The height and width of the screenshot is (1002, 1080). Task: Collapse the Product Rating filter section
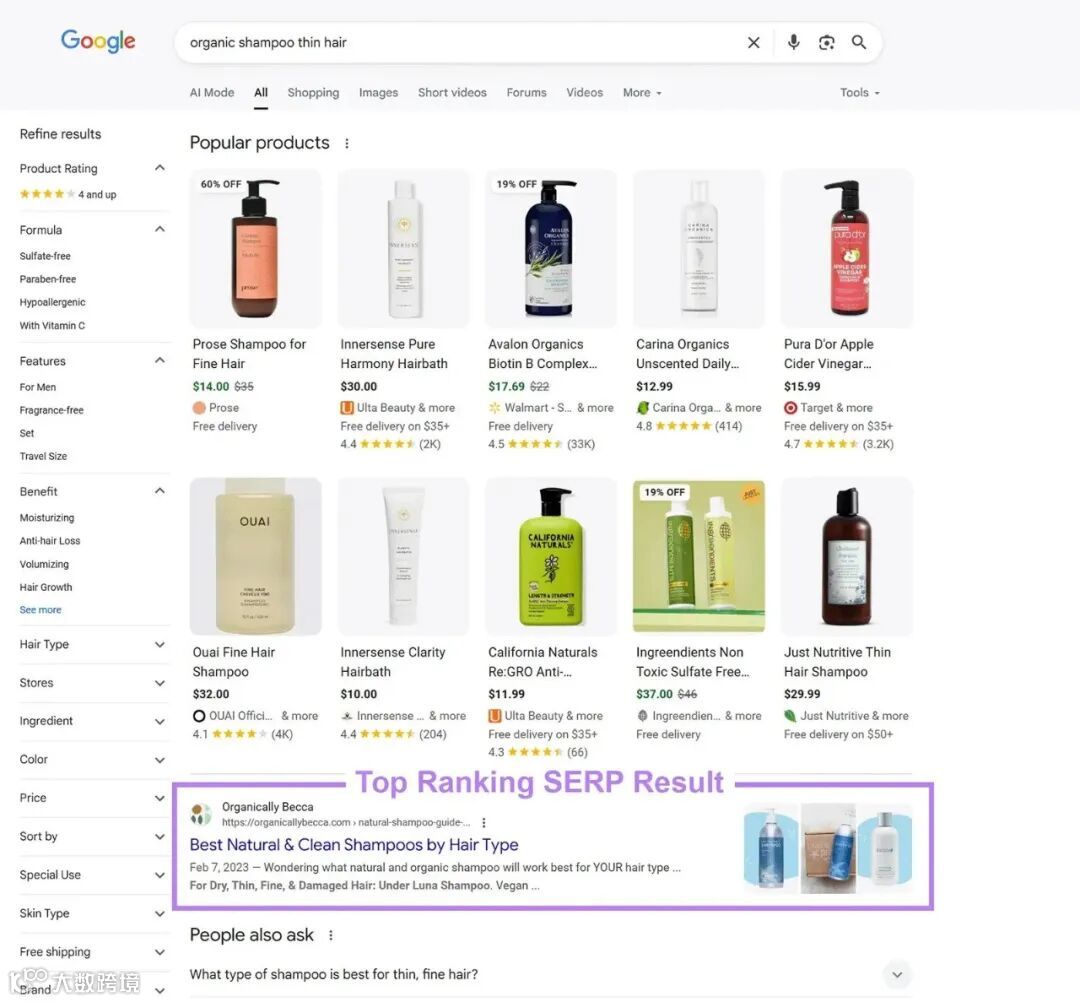[x=159, y=168]
